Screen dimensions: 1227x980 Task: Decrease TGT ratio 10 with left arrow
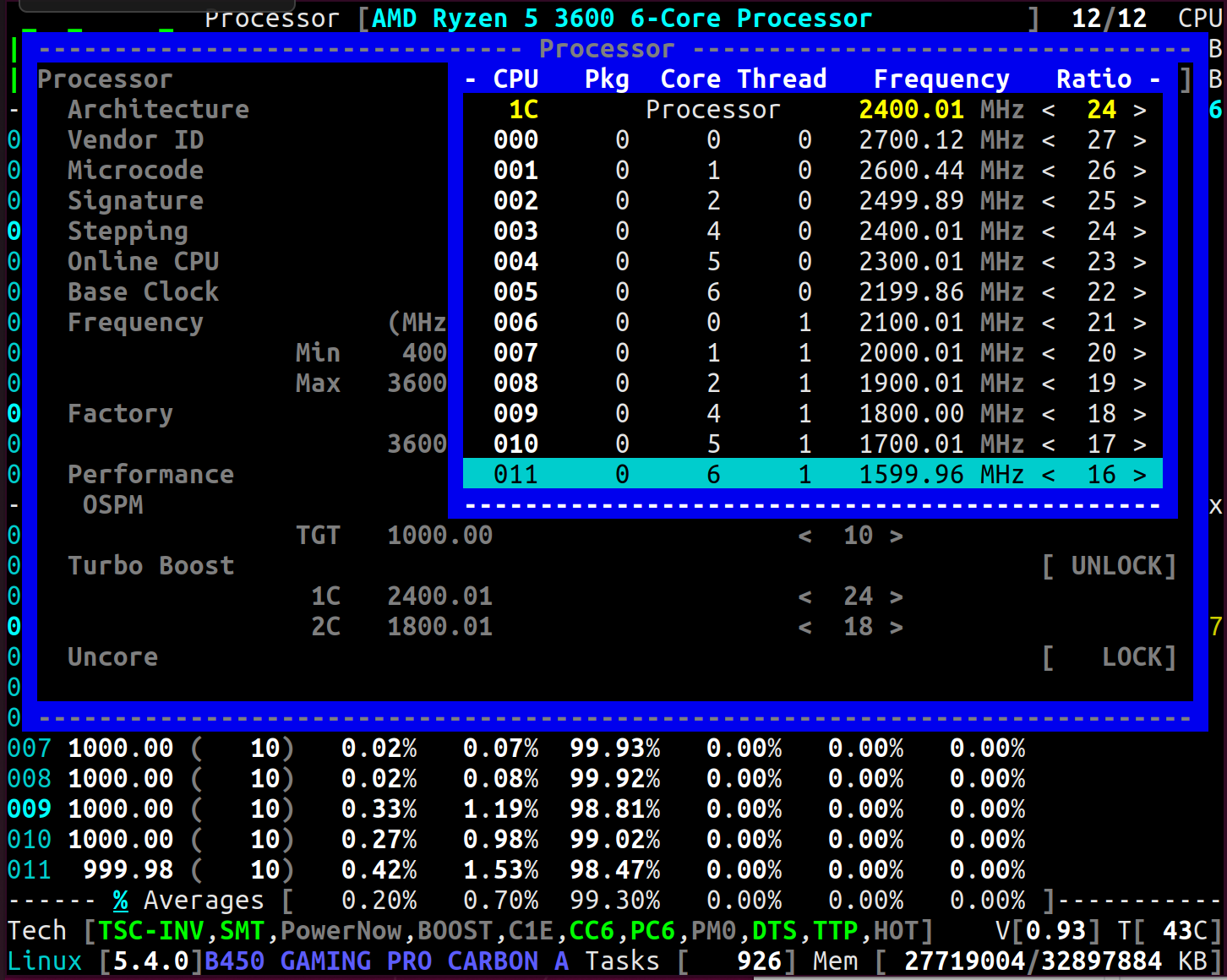[x=805, y=536]
